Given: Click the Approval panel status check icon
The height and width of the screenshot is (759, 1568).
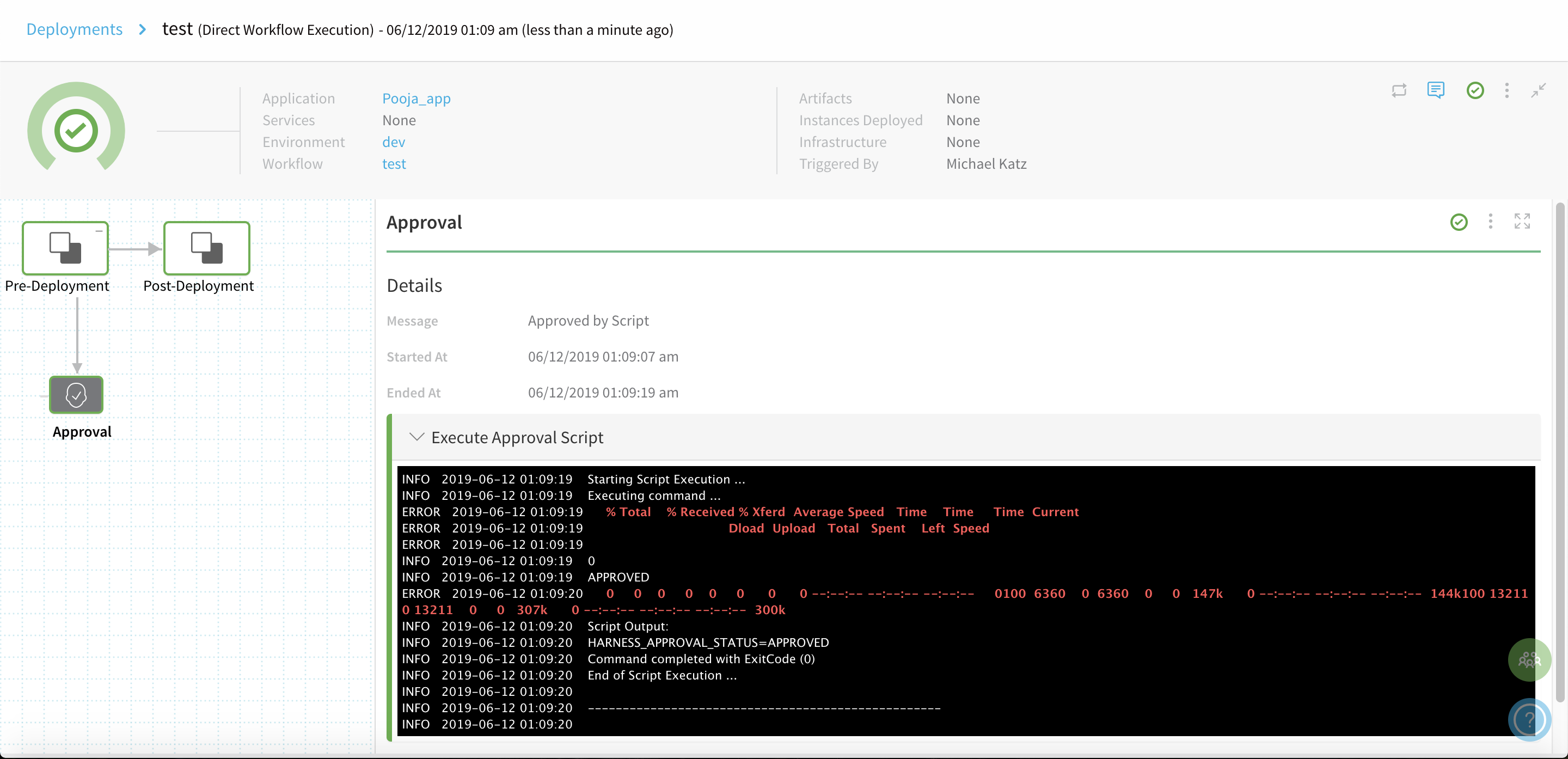Looking at the screenshot, I should [1459, 222].
